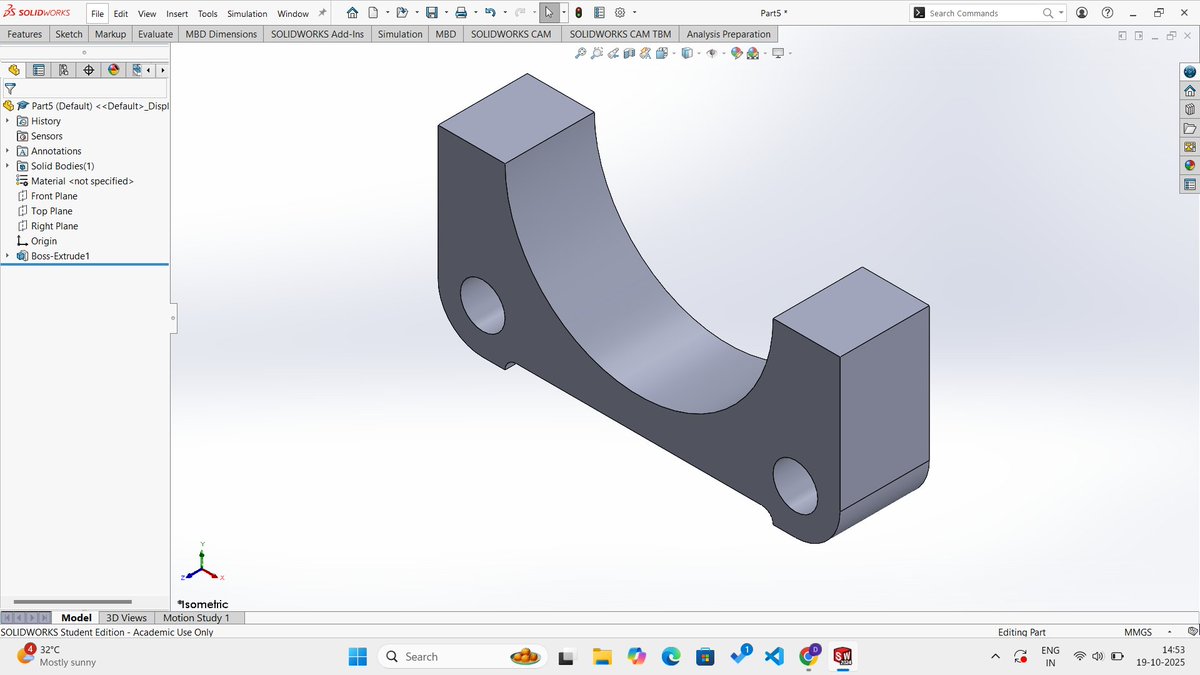The image size is (1200, 675).
Task: Click Apply Scene icon
Action: (752, 53)
